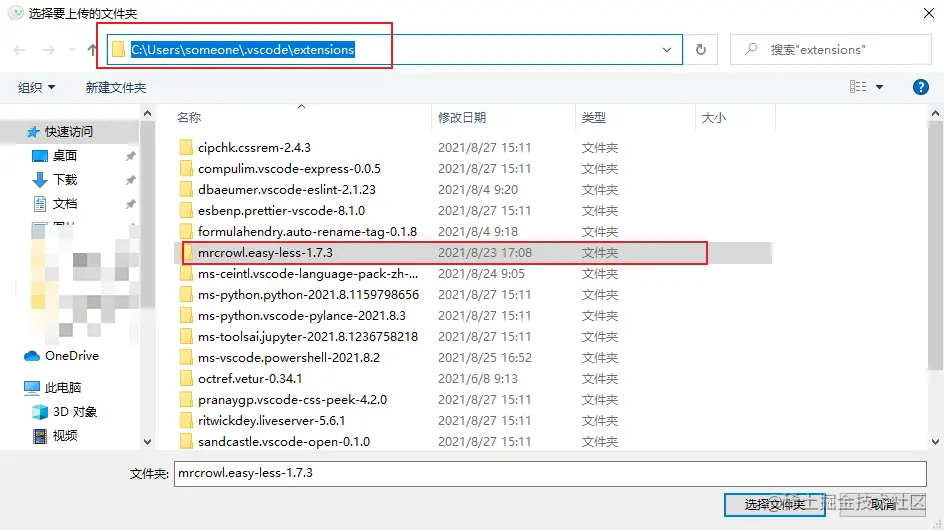Image resolution: width=944 pixels, height=530 pixels.
Task: Select folder ms-python.python-2021.8.1159798656
Action: pyautogui.click(x=308, y=295)
